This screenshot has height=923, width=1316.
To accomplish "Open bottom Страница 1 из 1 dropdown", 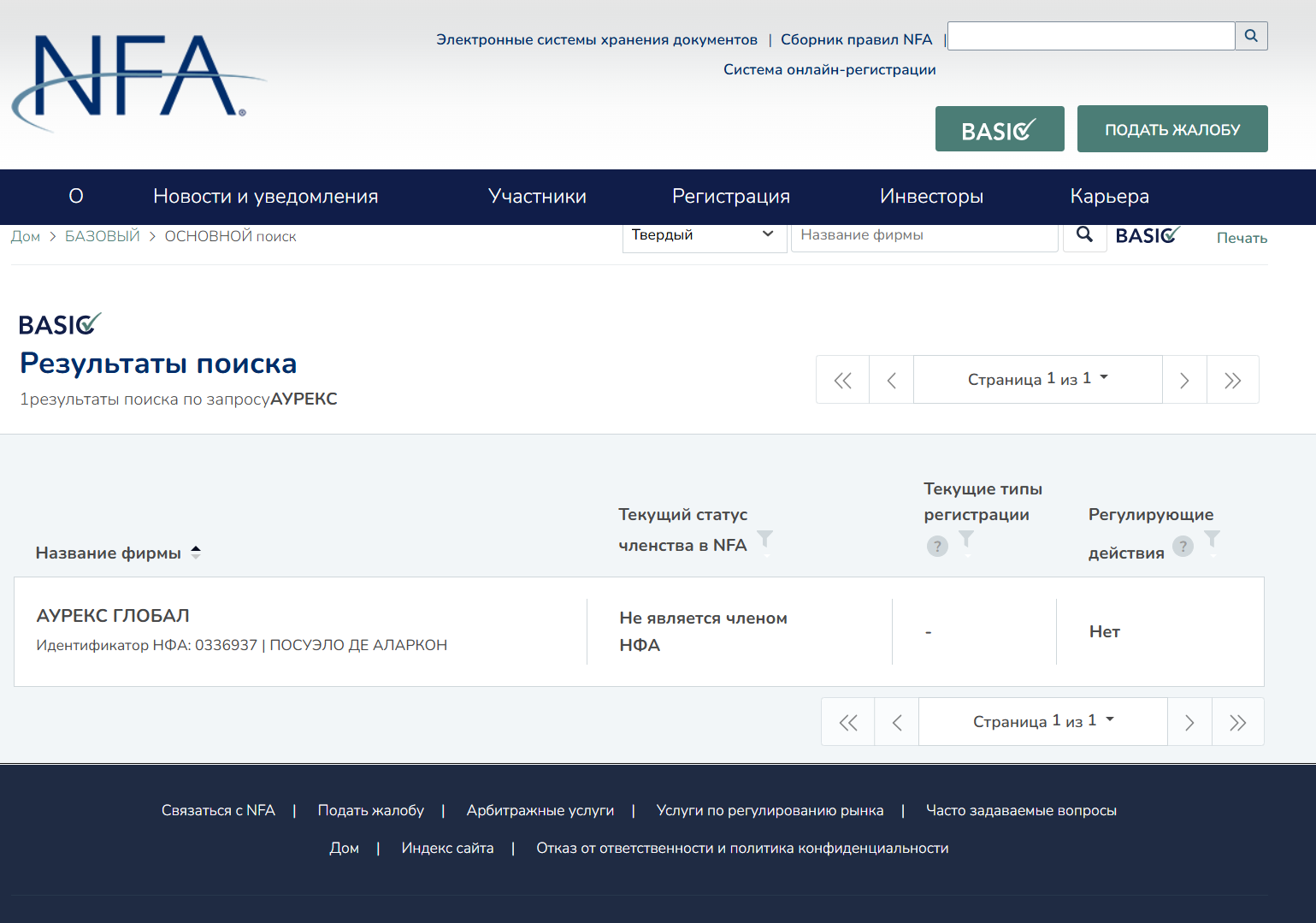I will point(1043,721).
